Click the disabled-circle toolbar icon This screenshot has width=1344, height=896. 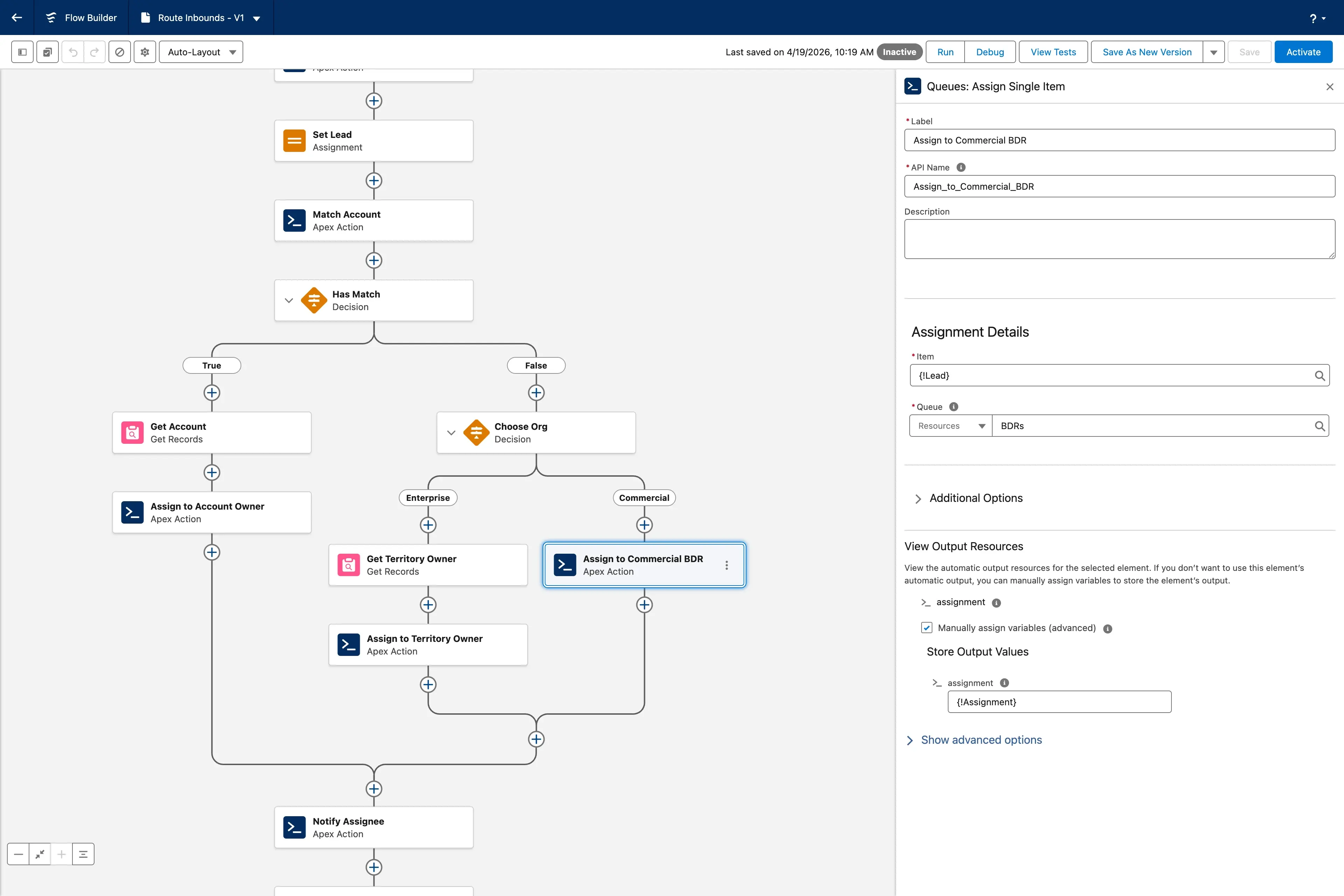click(x=119, y=52)
